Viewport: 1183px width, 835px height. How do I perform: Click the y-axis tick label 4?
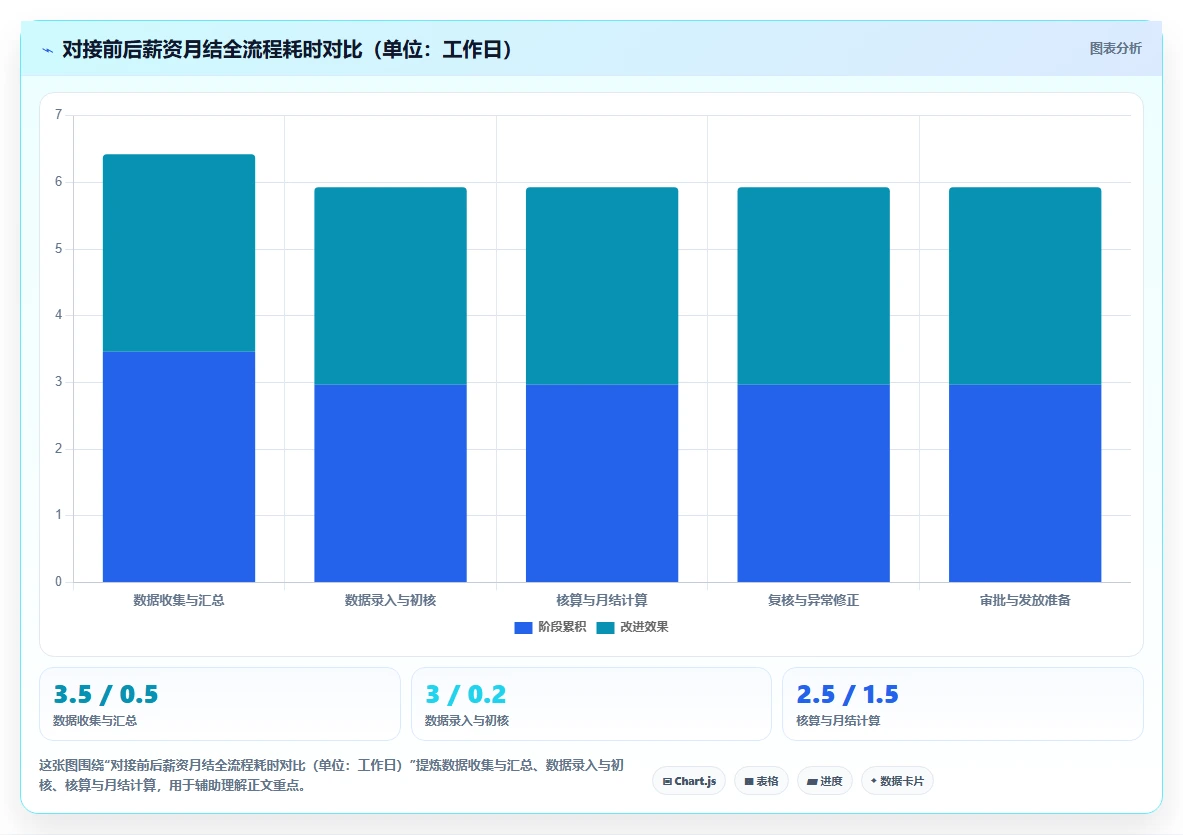click(58, 315)
